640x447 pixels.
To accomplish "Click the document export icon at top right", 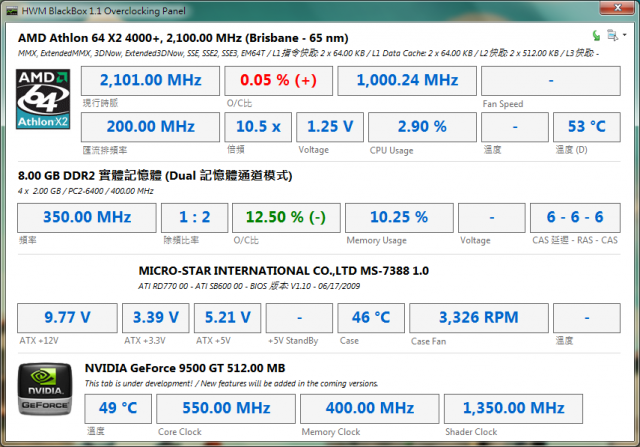I will (x=612, y=35).
